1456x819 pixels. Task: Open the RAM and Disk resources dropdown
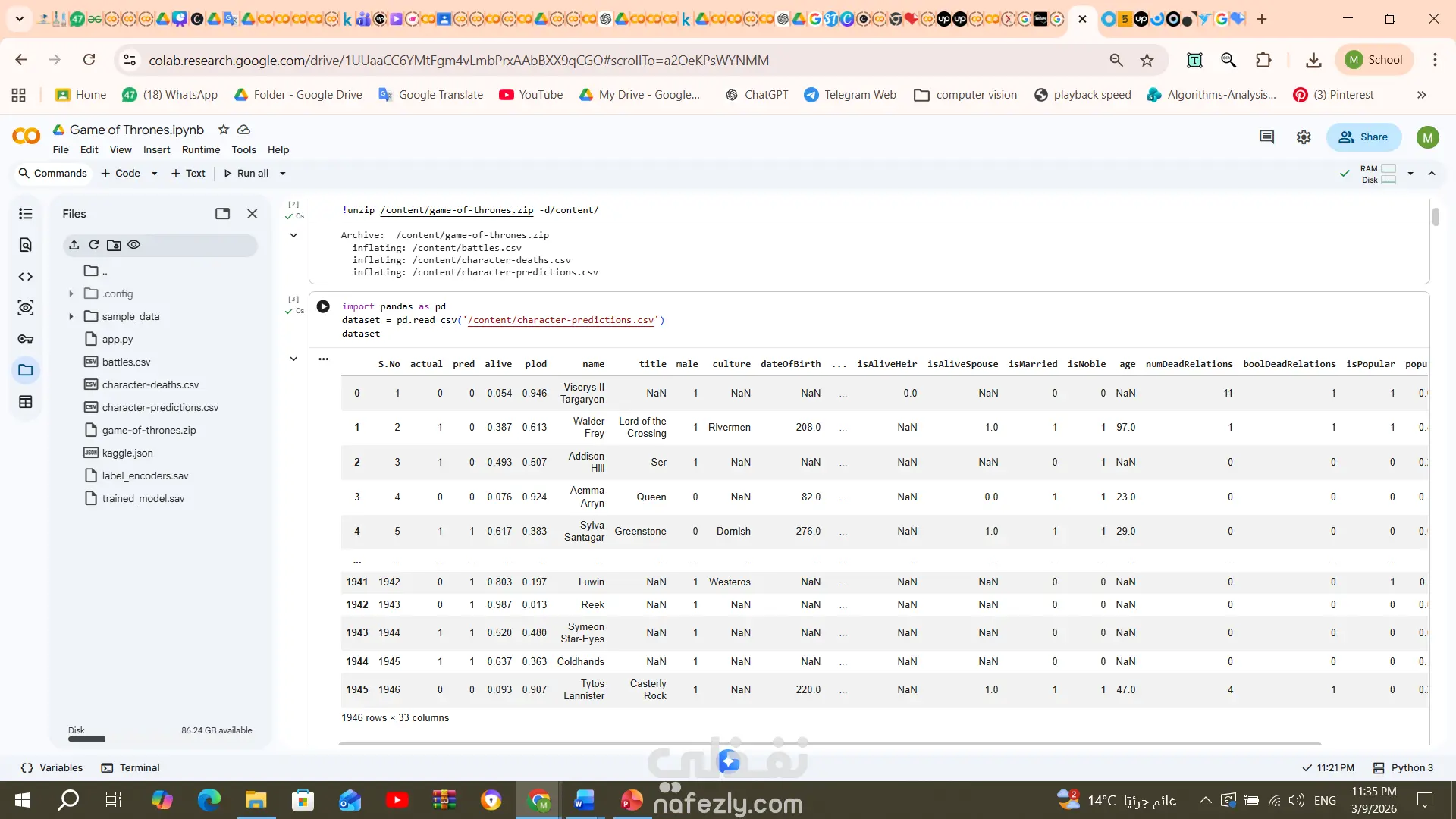(x=1410, y=174)
